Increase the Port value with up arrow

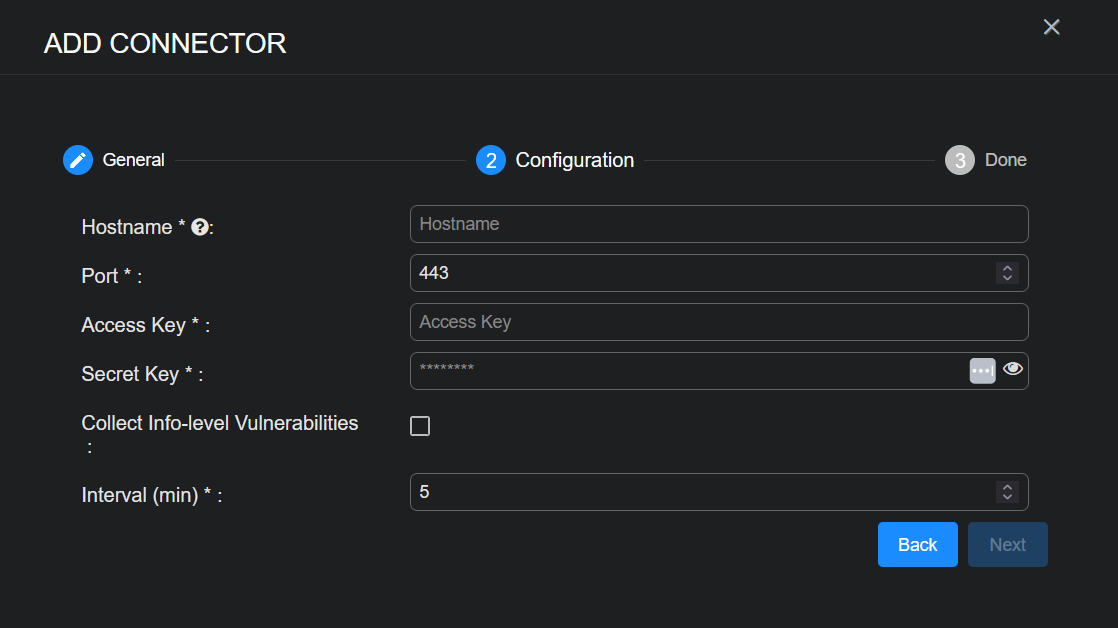[1007, 268]
